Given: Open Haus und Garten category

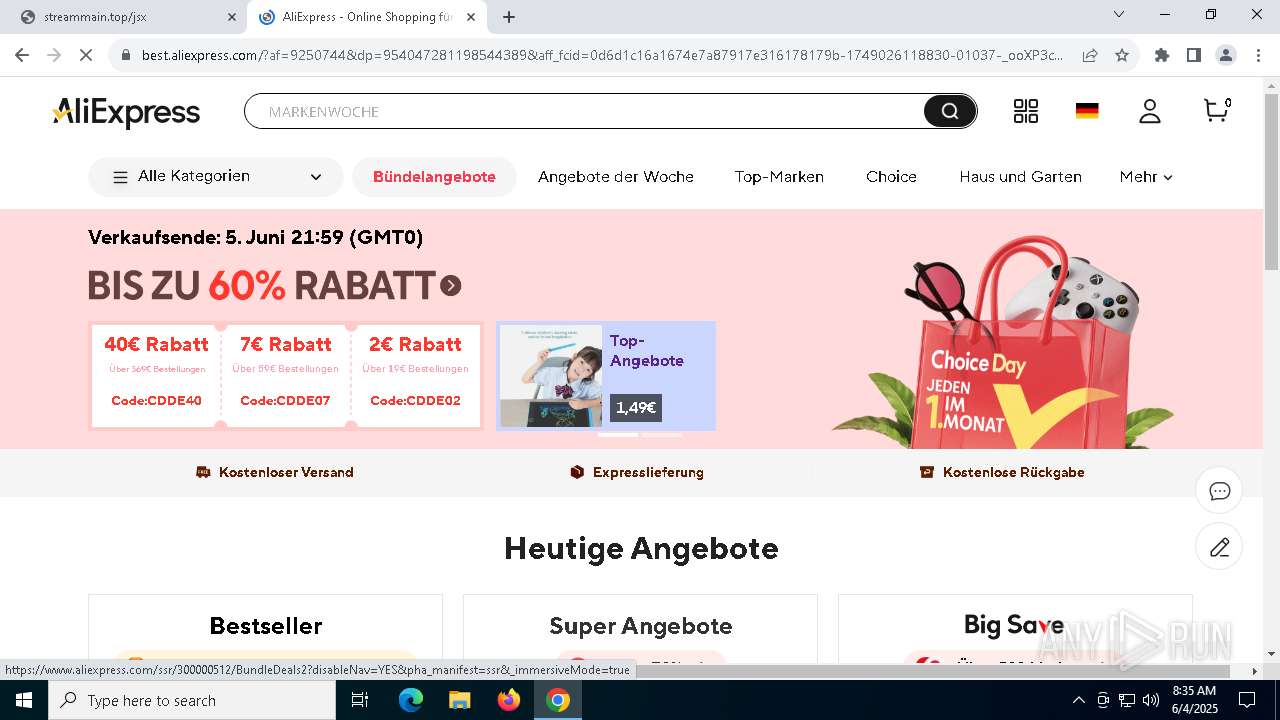Looking at the screenshot, I should tap(1020, 177).
